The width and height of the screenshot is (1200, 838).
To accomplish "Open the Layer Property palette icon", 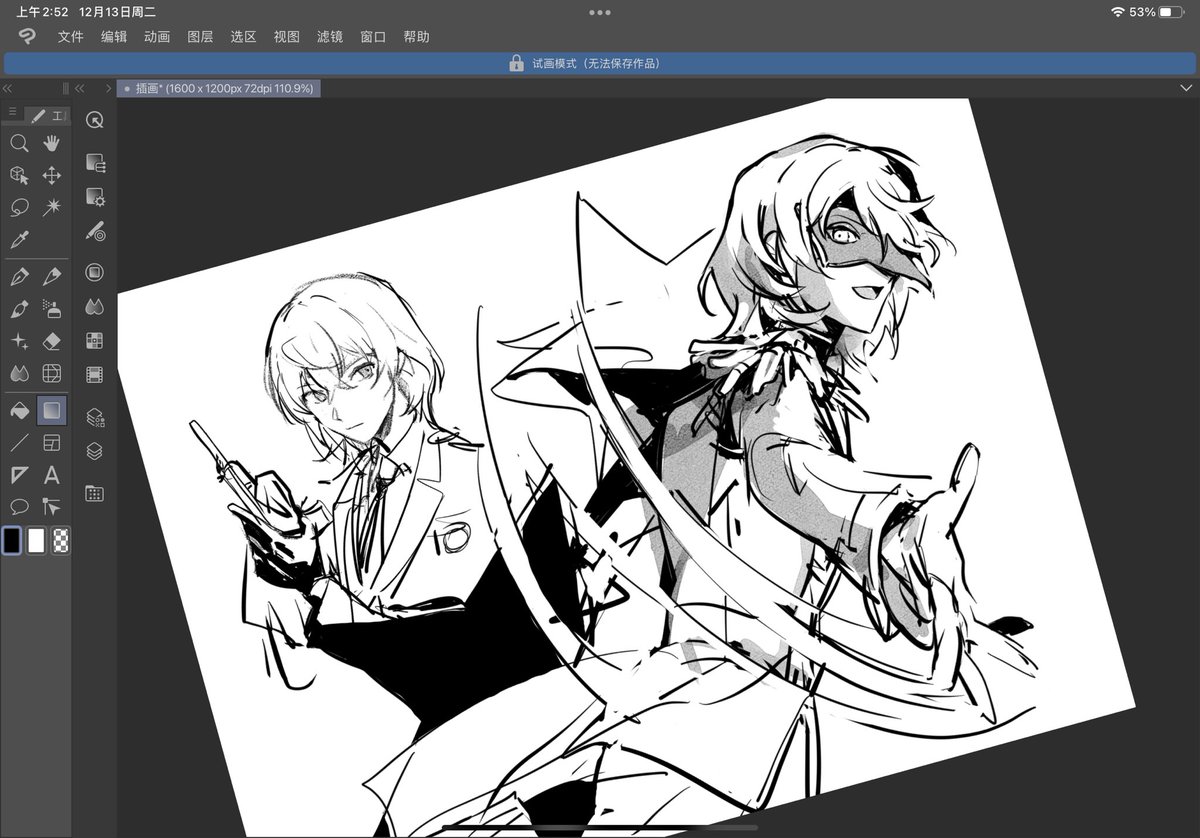I will (95, 416).
